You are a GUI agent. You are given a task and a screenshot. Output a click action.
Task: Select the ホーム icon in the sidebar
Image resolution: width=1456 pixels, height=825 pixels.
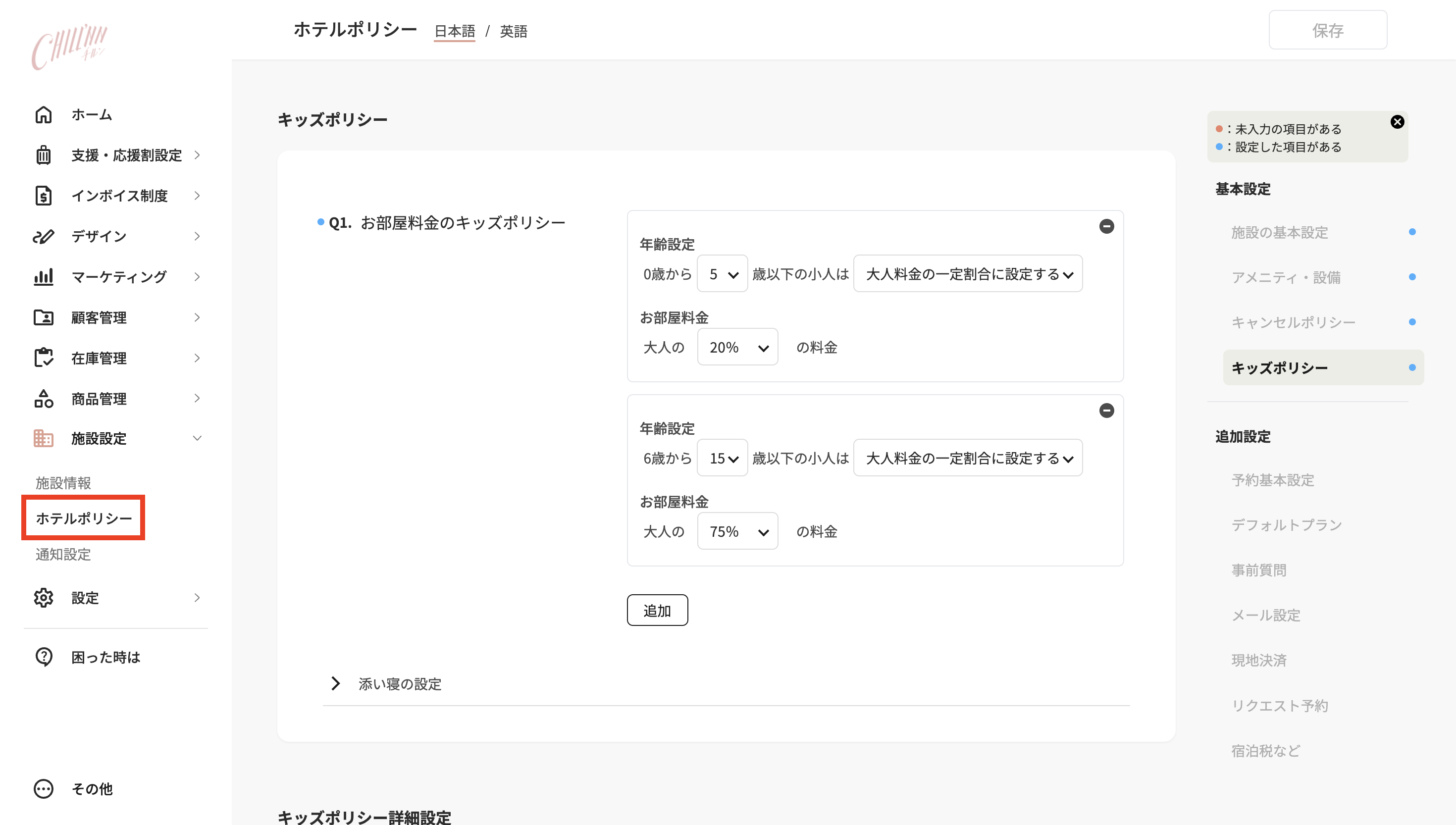(44, 114)
